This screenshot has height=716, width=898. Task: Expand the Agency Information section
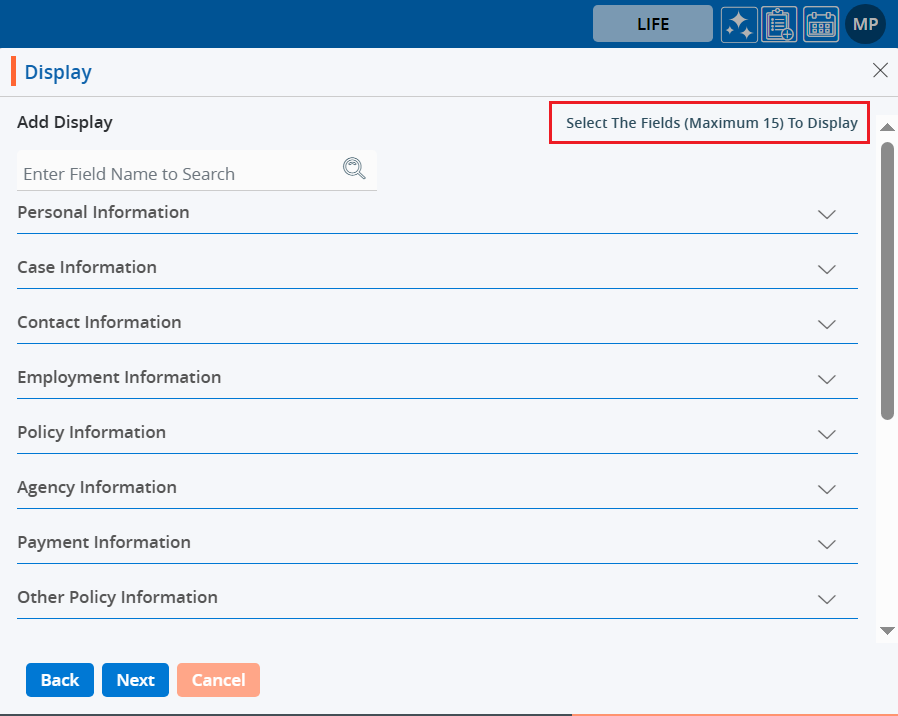pyautogui.click(x=826, y=489)
